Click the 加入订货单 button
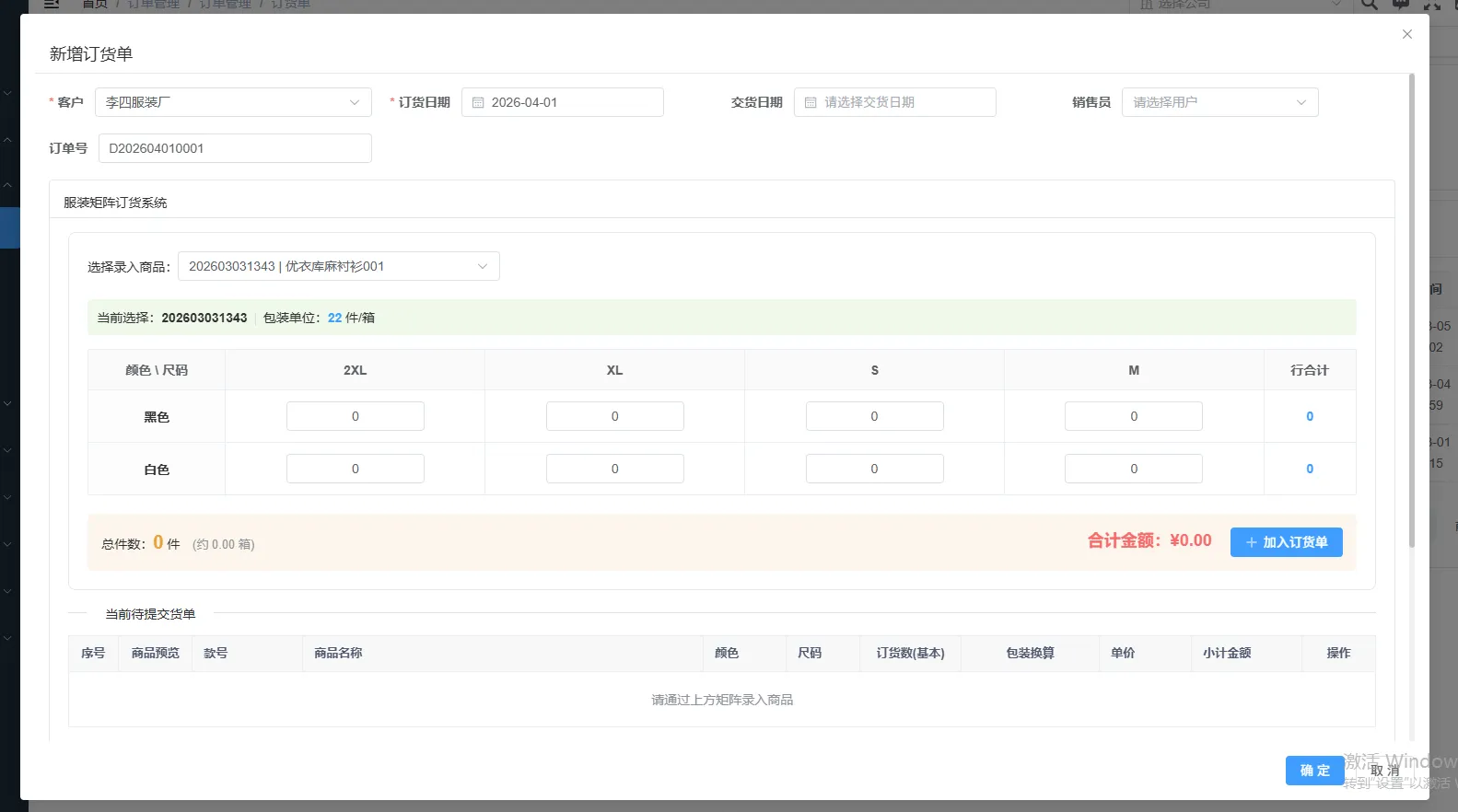This screenshot has height=812, width=1458. coord(1286,542)
